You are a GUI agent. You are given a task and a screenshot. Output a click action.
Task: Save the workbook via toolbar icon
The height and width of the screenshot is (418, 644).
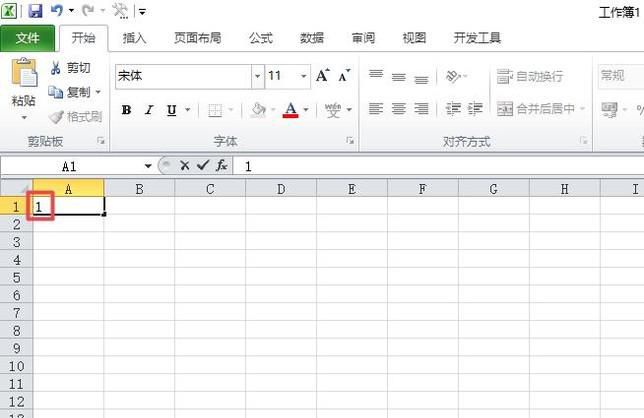35,11
